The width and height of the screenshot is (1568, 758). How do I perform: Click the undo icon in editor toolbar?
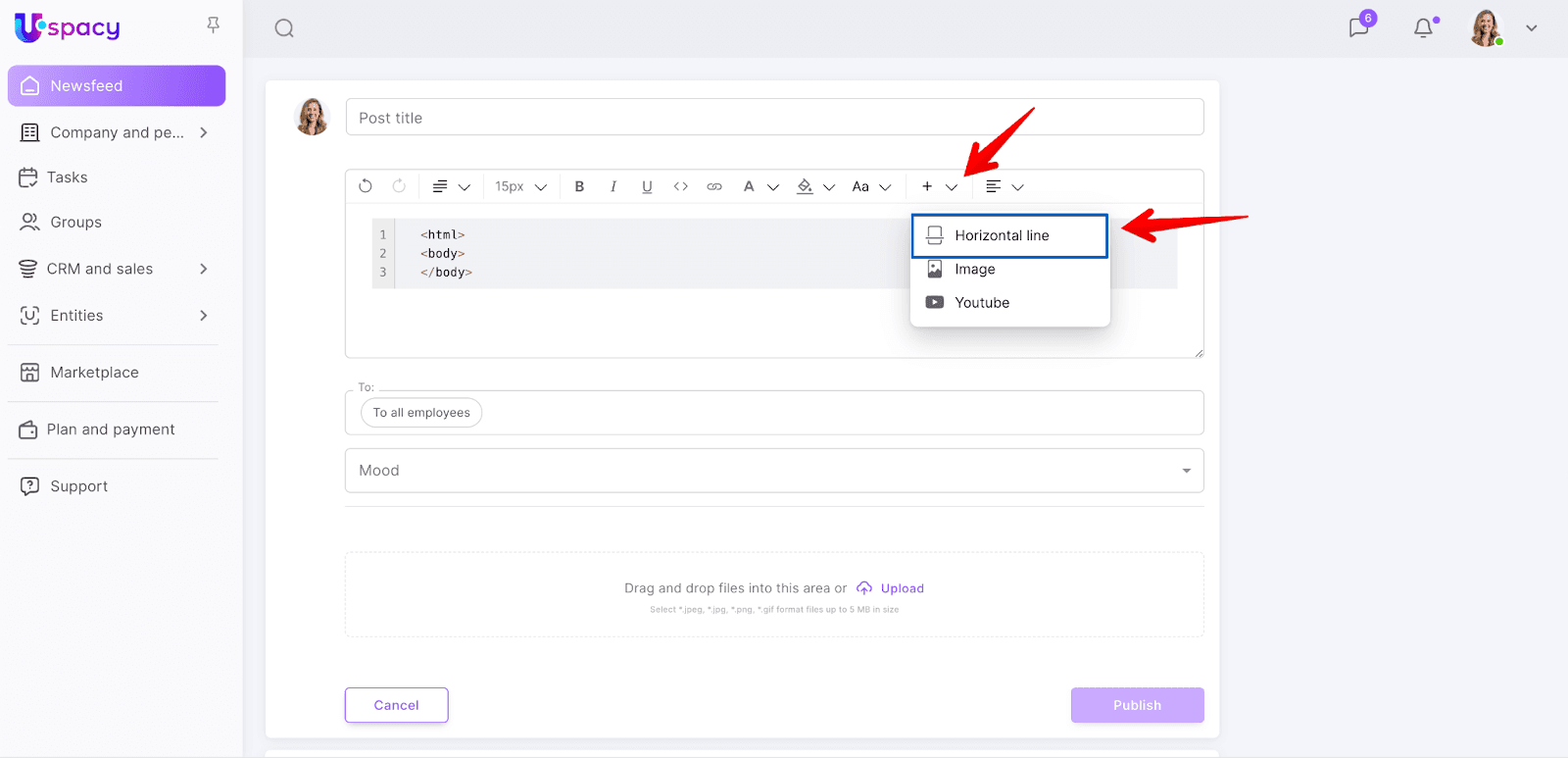point(366,186)
